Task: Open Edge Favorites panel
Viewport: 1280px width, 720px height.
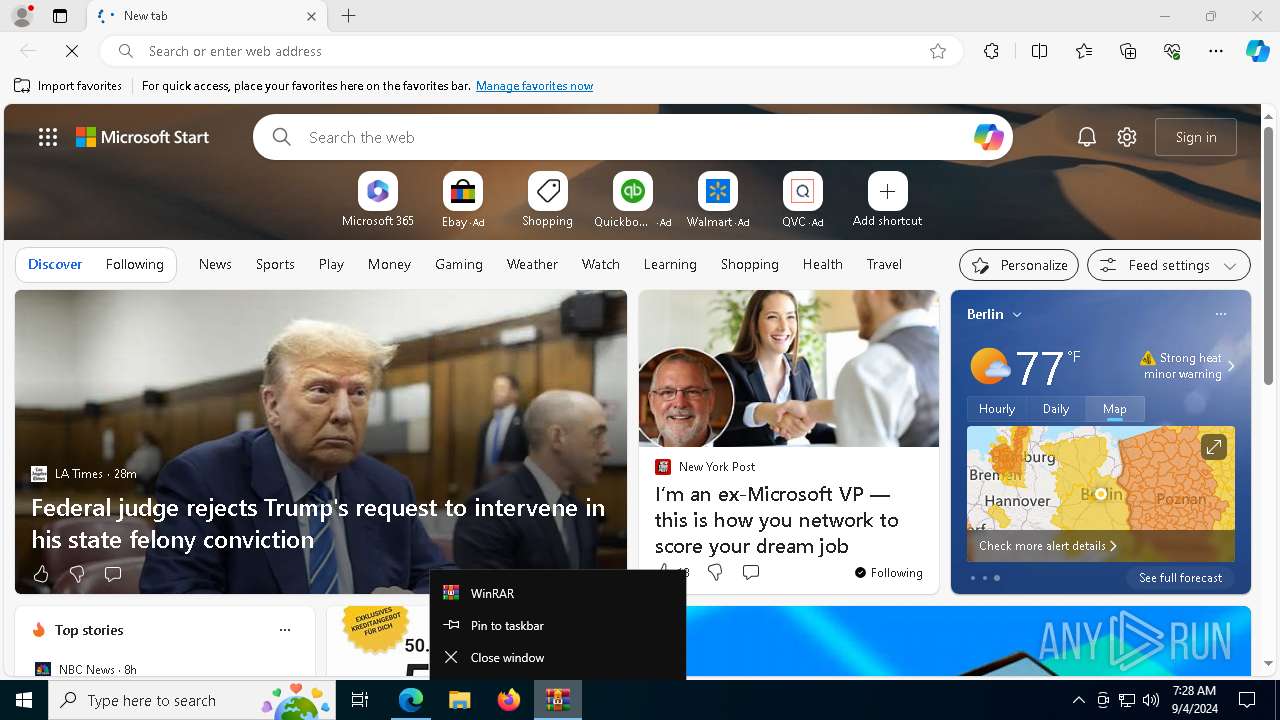Action: tap(1084, 51)
